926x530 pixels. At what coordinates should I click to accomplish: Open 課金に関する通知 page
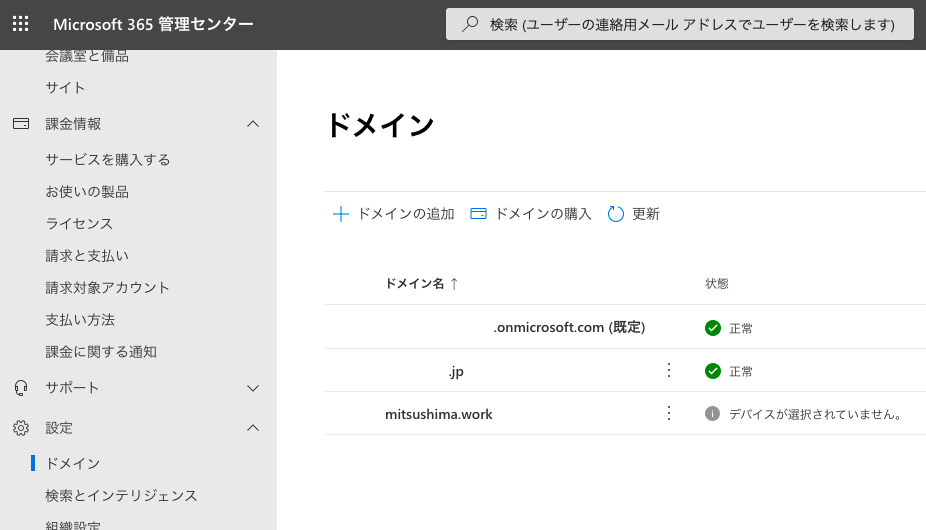pyautogui.click(x=101, y=352)
